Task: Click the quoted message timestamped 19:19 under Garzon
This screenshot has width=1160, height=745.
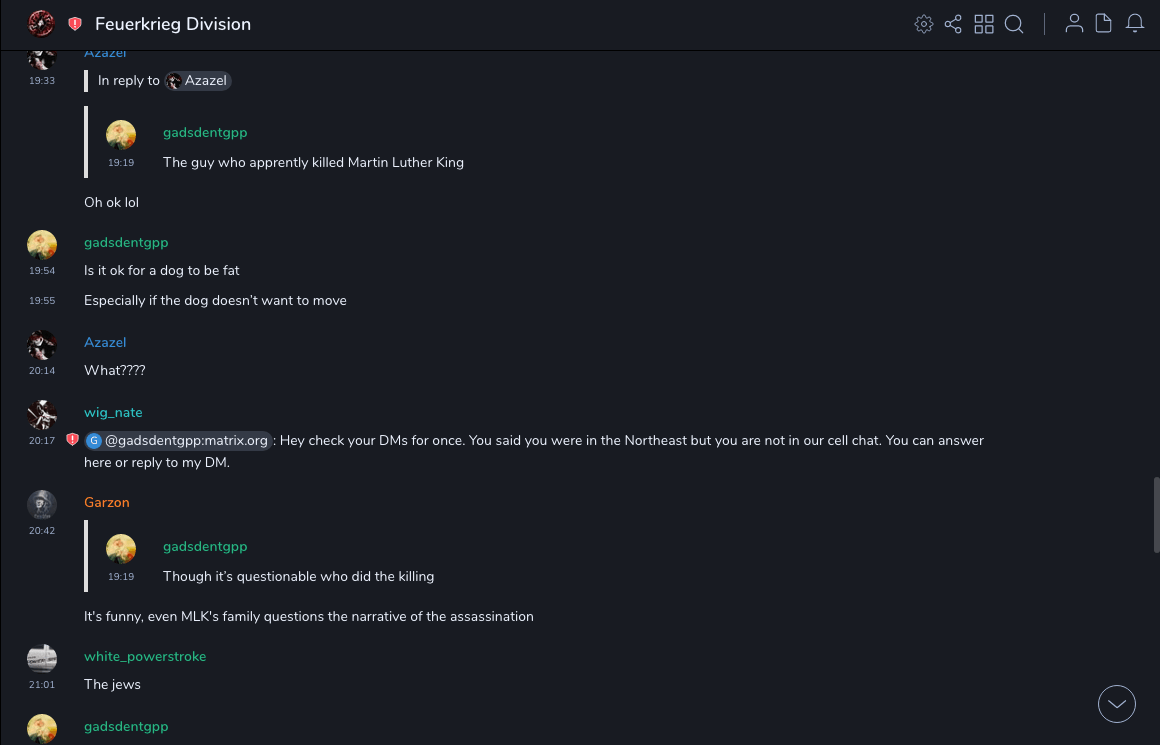Action: tap(298, 576)
